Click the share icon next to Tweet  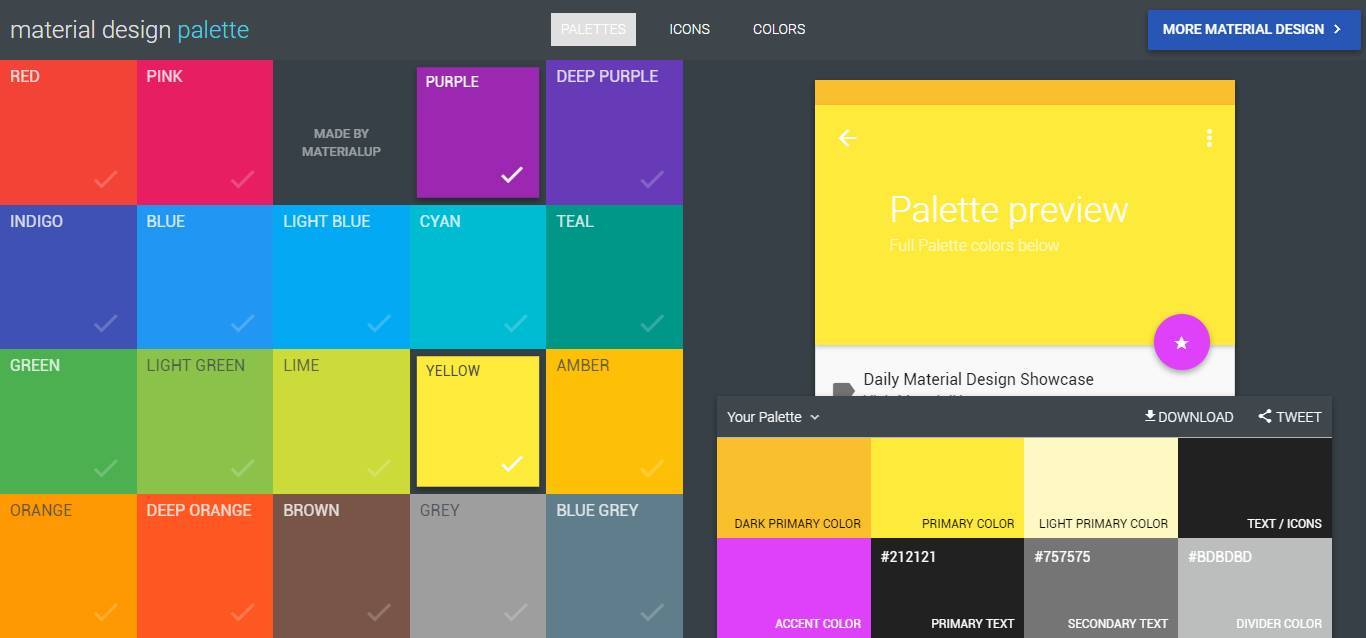click(x=1265, y=416)
